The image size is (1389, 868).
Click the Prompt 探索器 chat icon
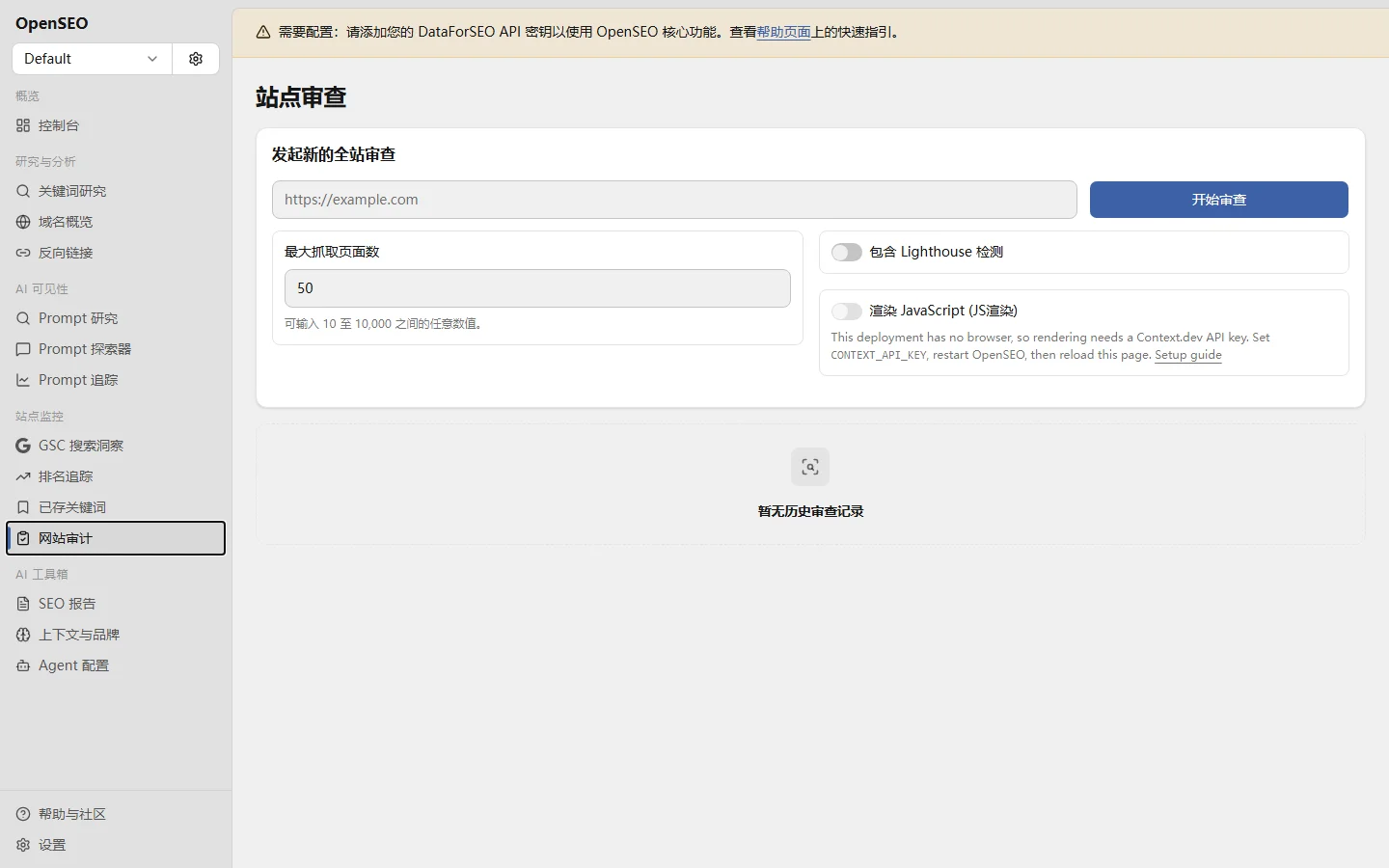coord(23,349)
